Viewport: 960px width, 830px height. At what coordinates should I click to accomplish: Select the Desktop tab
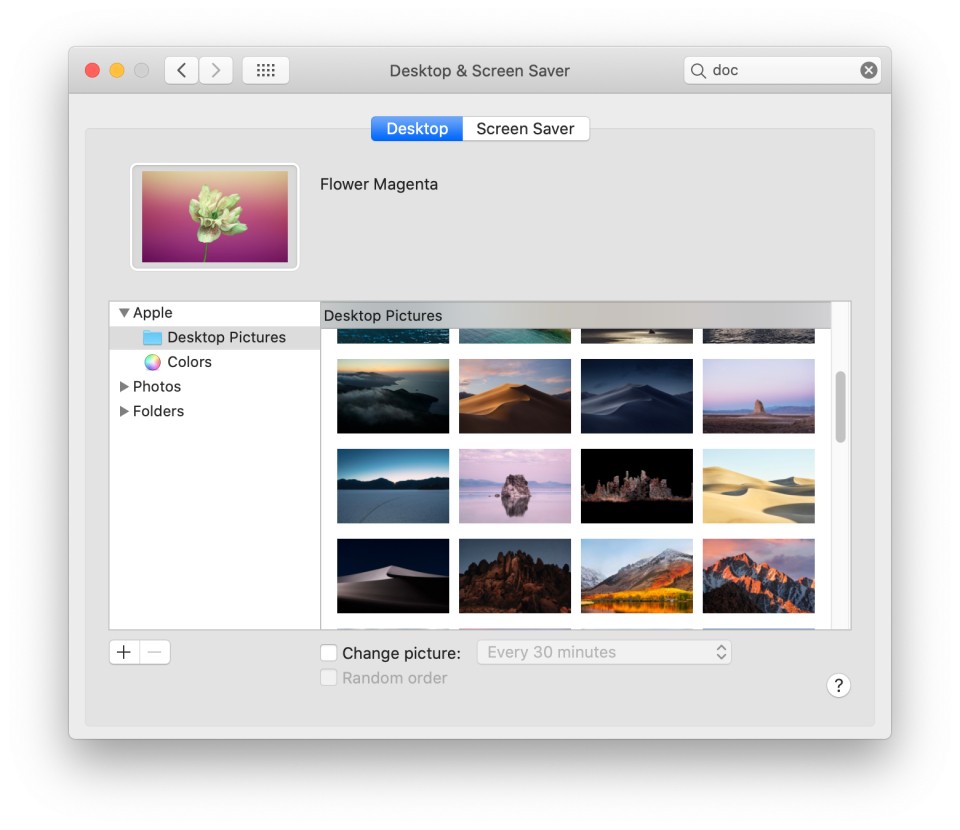(x=417, y=129)
